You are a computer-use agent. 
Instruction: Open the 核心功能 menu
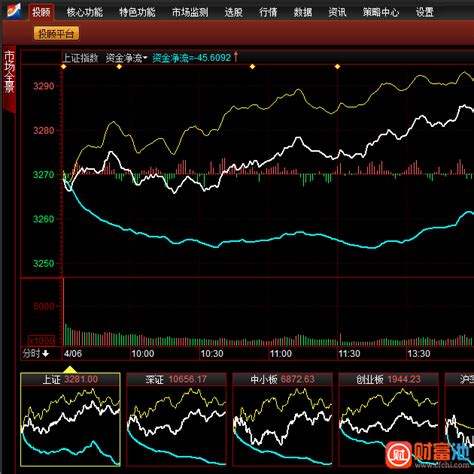coord(85,12)
